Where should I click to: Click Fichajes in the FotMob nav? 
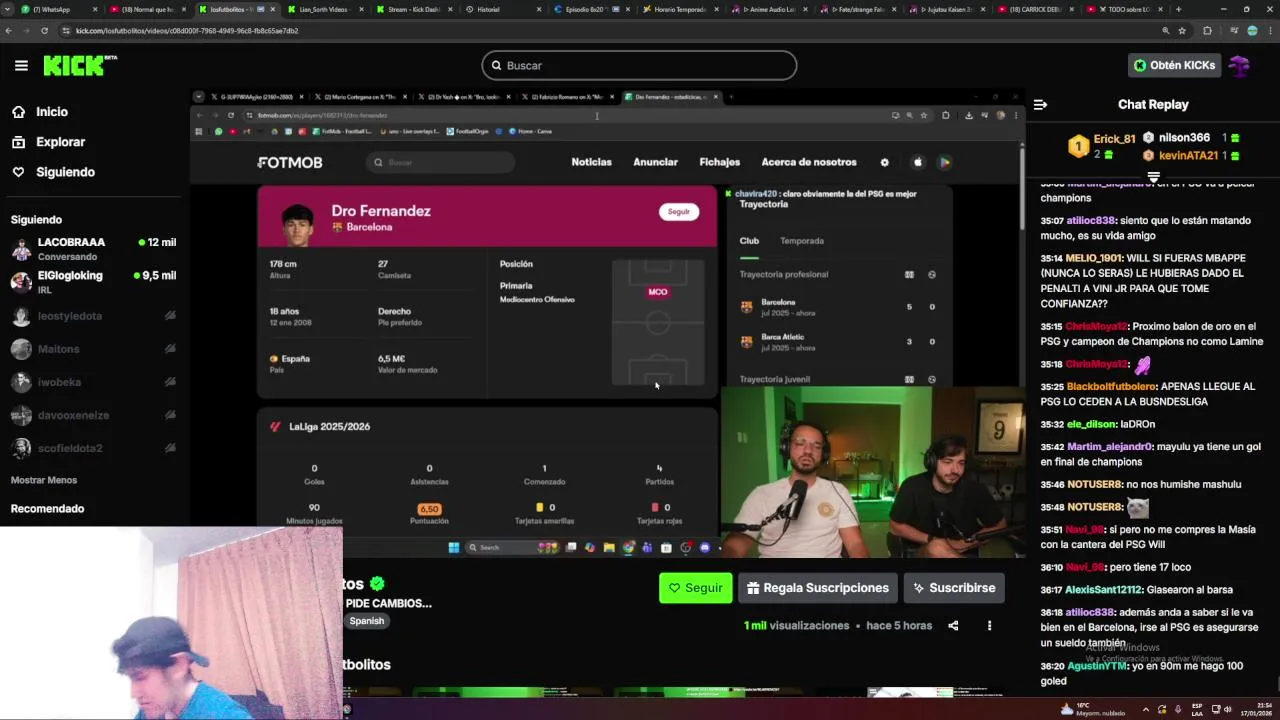pos(720,162)
